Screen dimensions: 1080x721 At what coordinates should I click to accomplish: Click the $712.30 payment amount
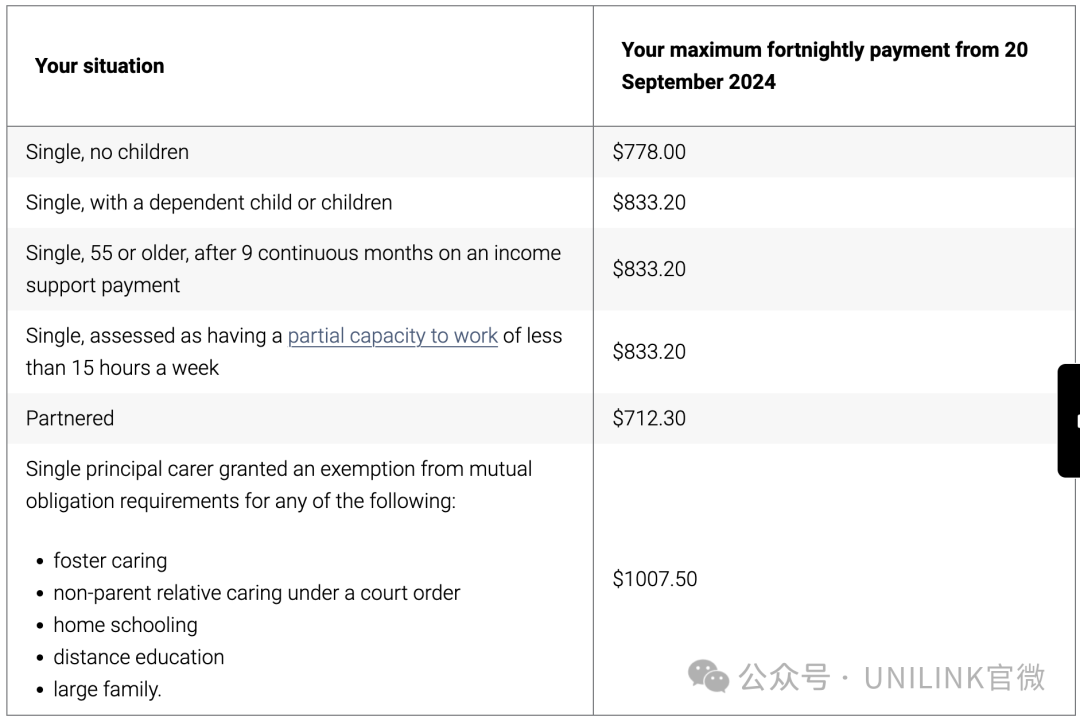click(649, 418)
